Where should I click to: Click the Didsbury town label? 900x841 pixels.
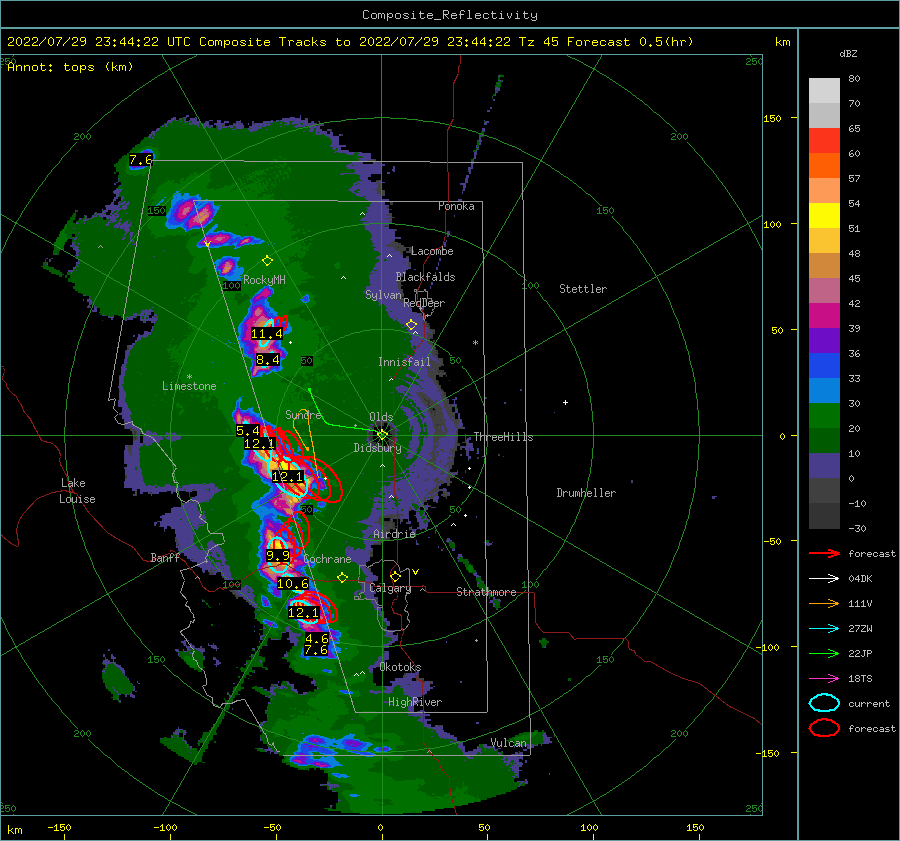point(378,448)
